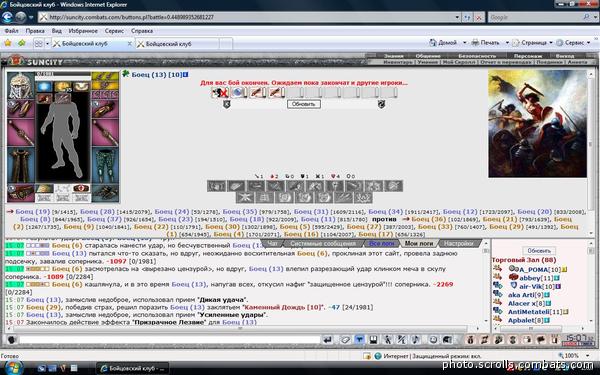
Task: Open the Настройки chat tab
Action: pos(458,243)
